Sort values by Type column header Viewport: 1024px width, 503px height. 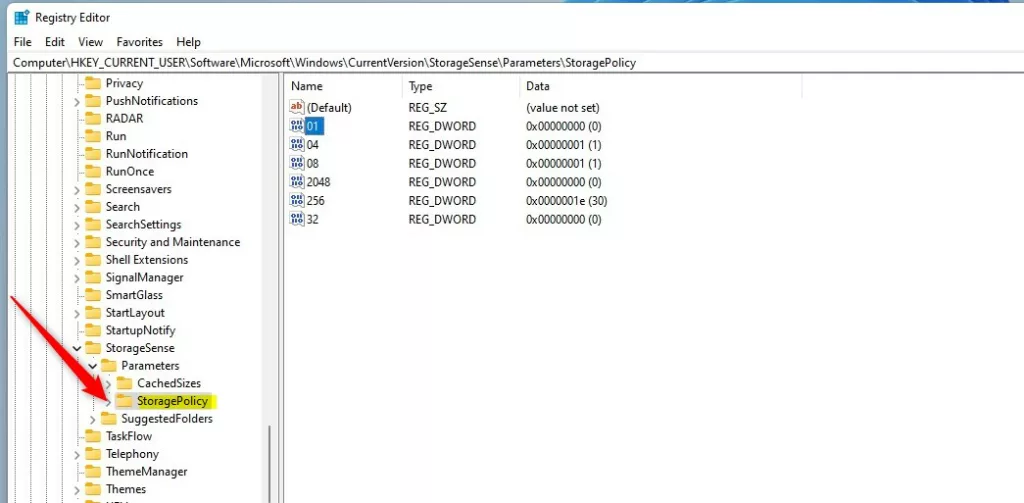[462, 86]
